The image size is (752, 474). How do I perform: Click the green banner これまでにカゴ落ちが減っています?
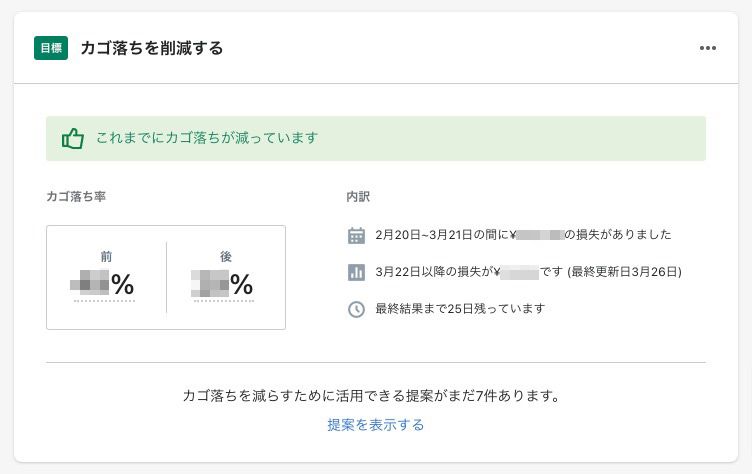coord(207,138)
